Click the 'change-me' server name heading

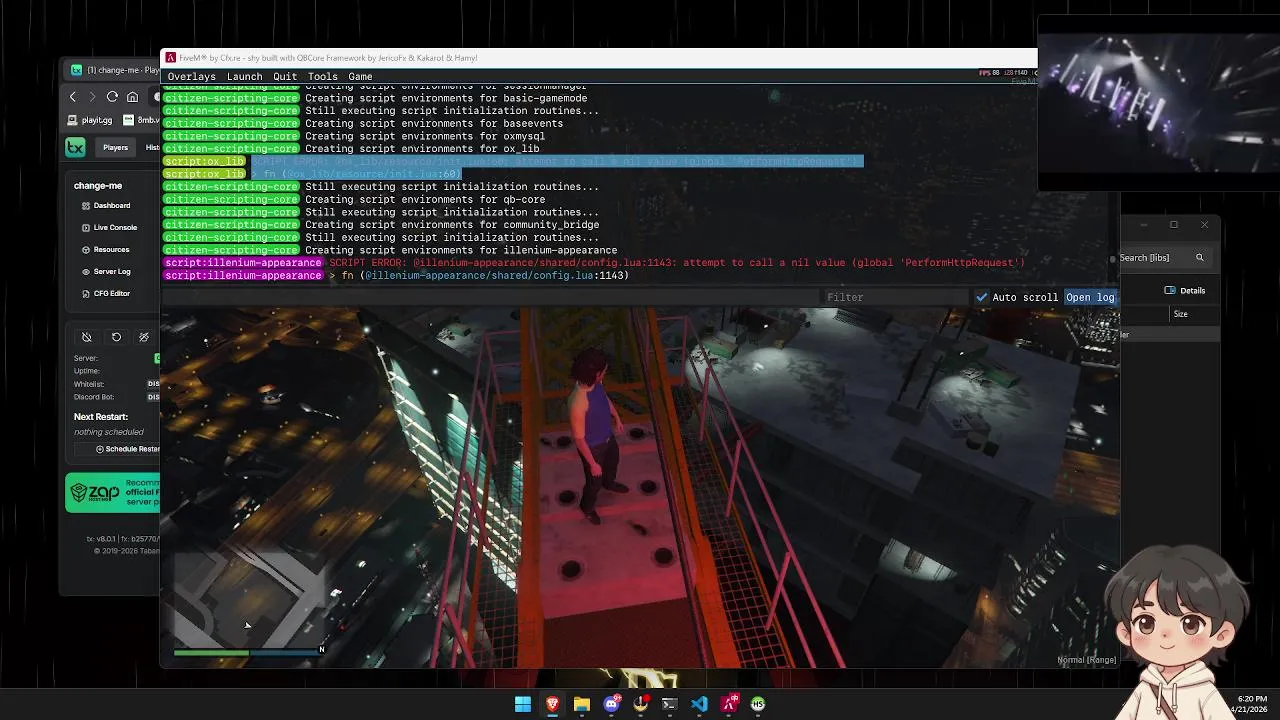[97, 186]
